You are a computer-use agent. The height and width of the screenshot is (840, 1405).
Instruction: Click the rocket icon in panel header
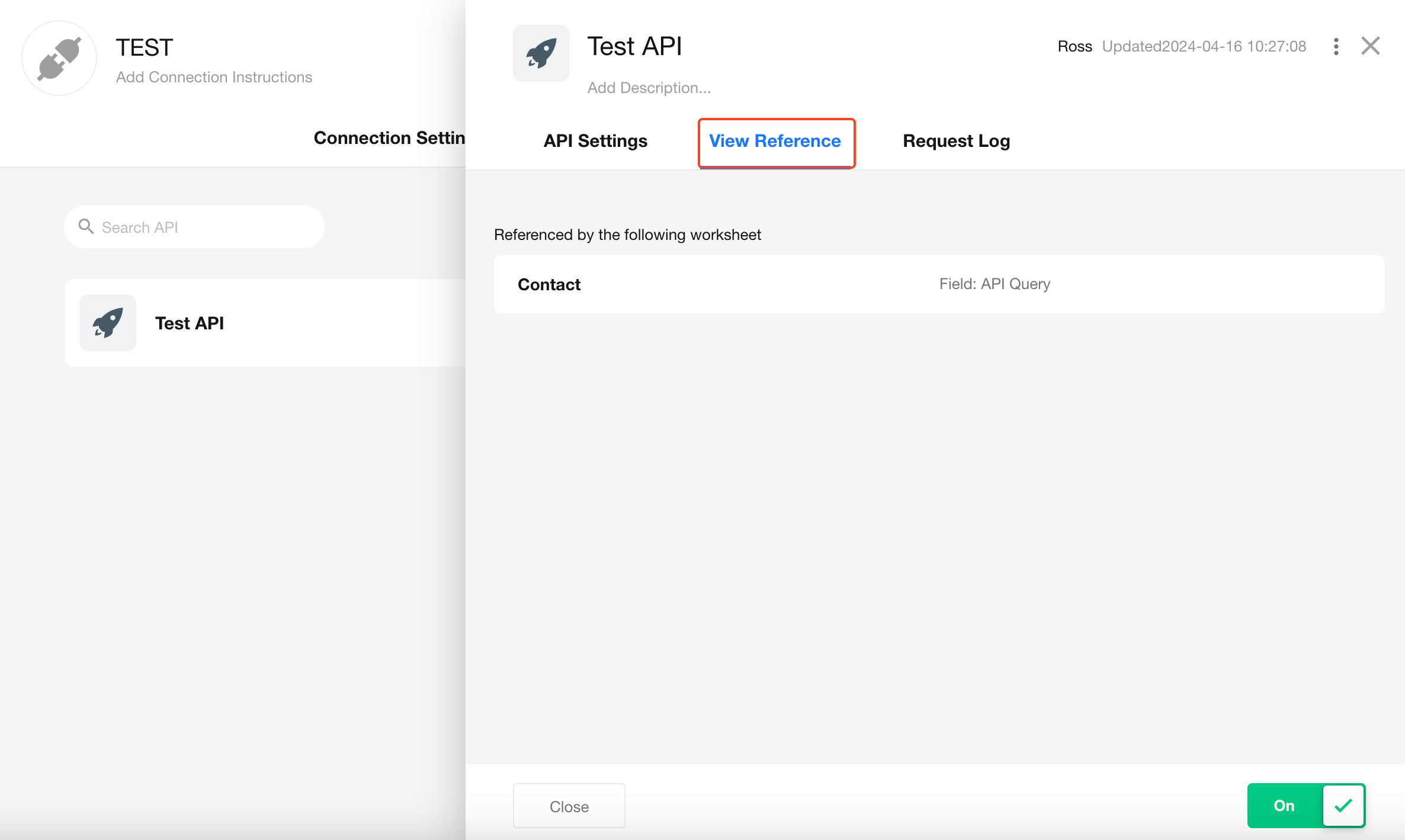tap(541, 53)
